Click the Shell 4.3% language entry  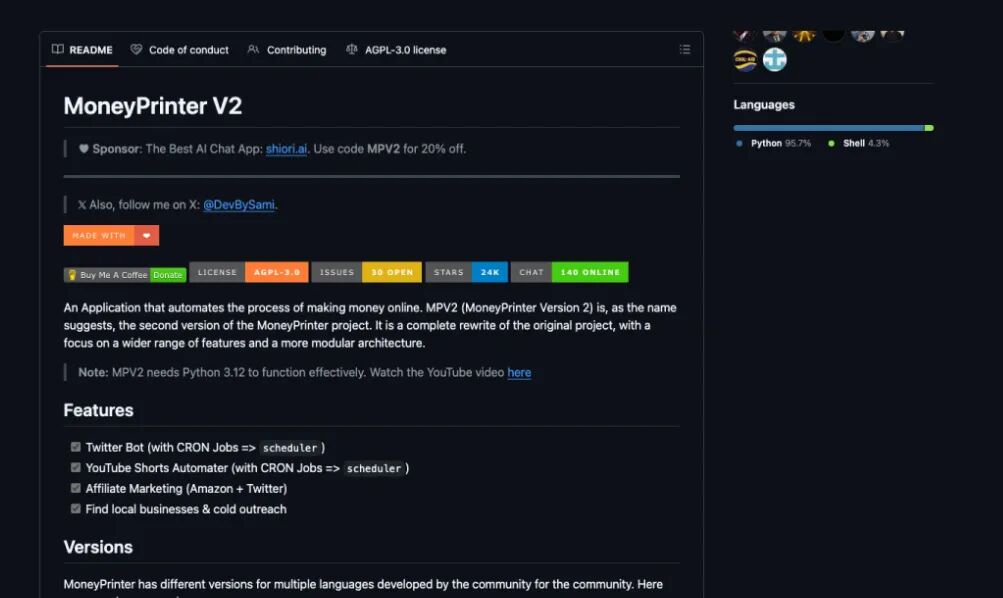[x=858, y=143]
